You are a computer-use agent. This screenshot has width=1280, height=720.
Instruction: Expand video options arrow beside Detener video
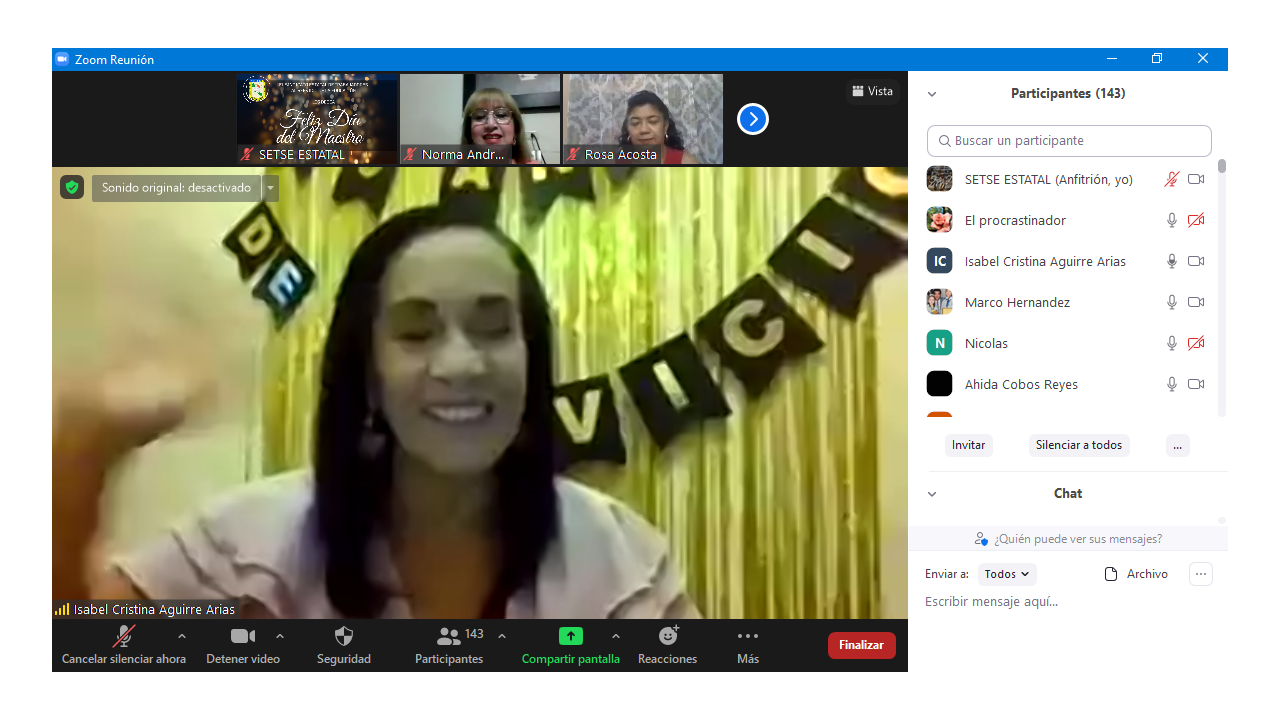(x=280, y=636)
